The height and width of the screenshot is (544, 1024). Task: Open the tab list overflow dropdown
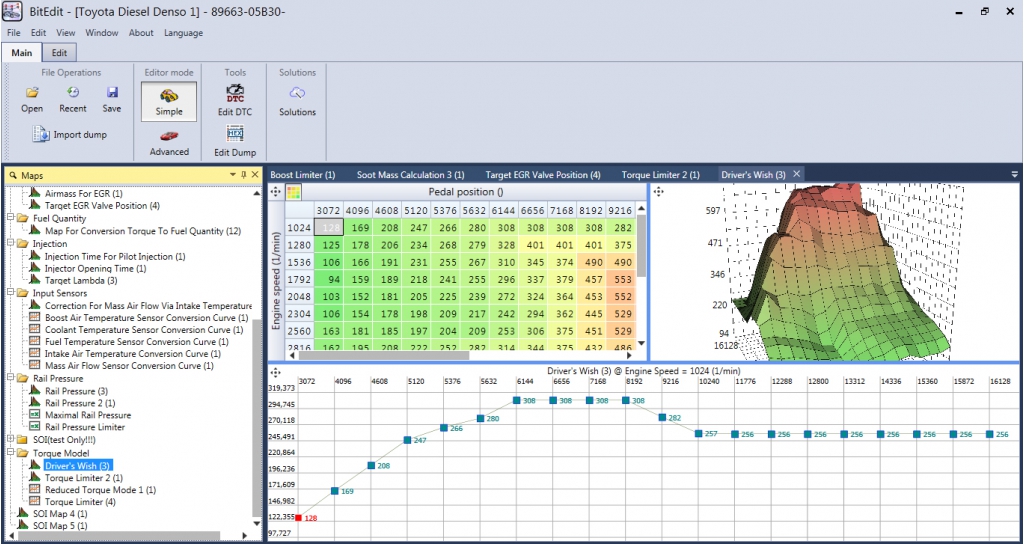pyautogui.click(x=1015, y=174)
